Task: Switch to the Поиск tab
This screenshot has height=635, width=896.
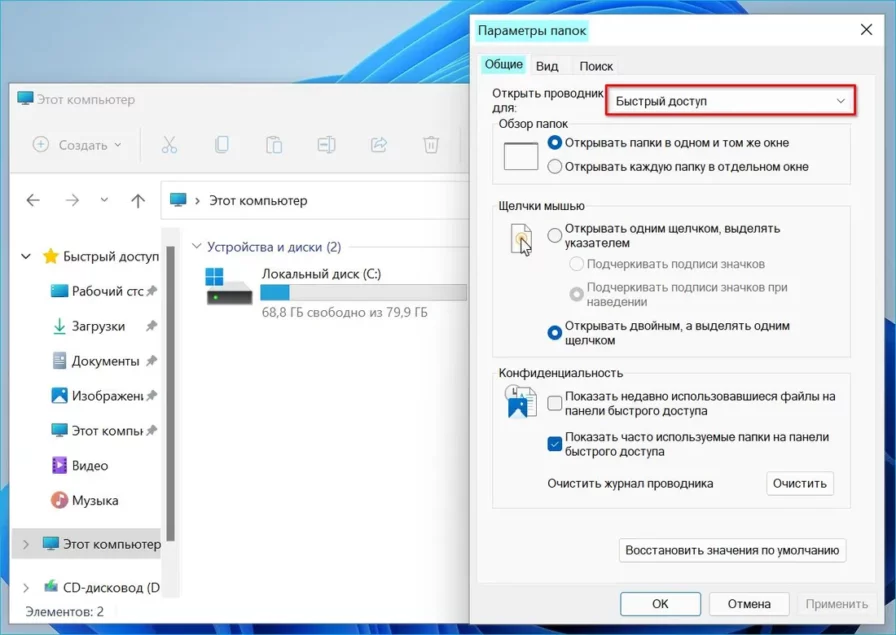Action: coord(596,66)
